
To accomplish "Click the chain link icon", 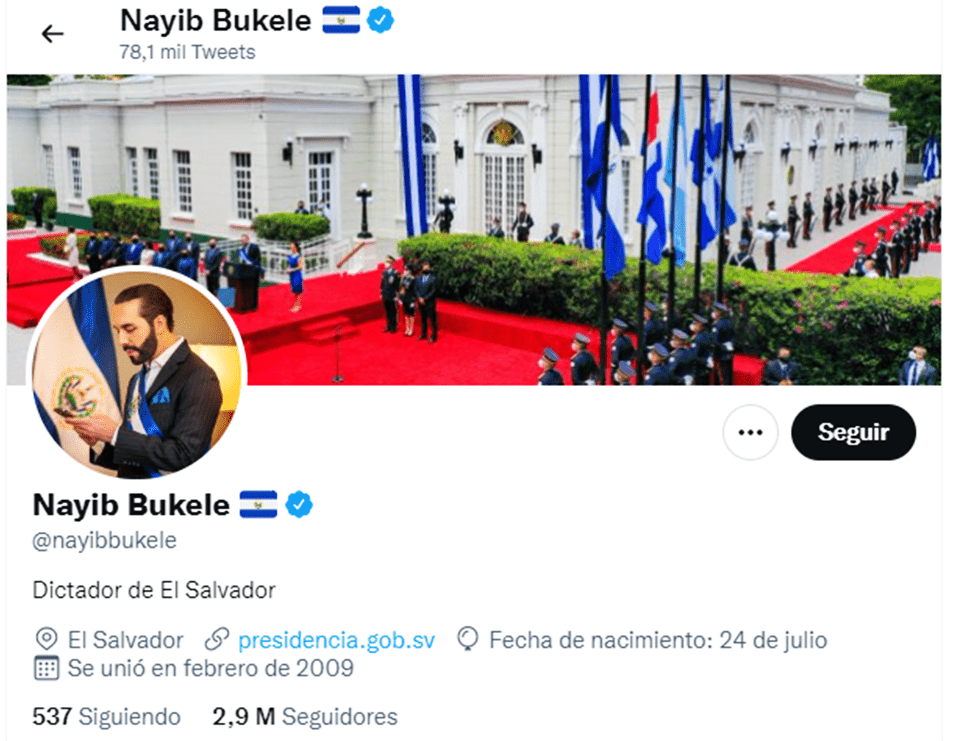I will (x=216, y=639).
